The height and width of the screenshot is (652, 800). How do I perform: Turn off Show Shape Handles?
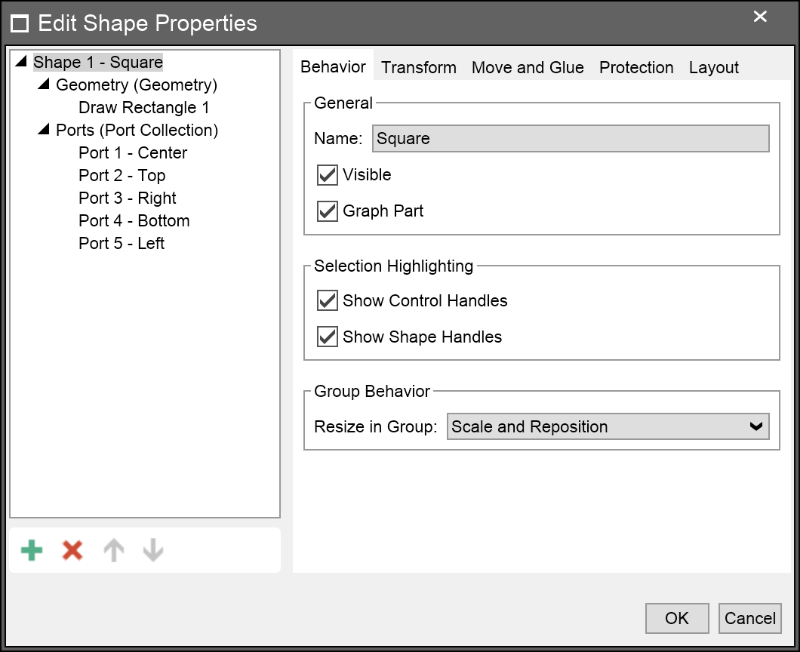[x=327, y=337]
